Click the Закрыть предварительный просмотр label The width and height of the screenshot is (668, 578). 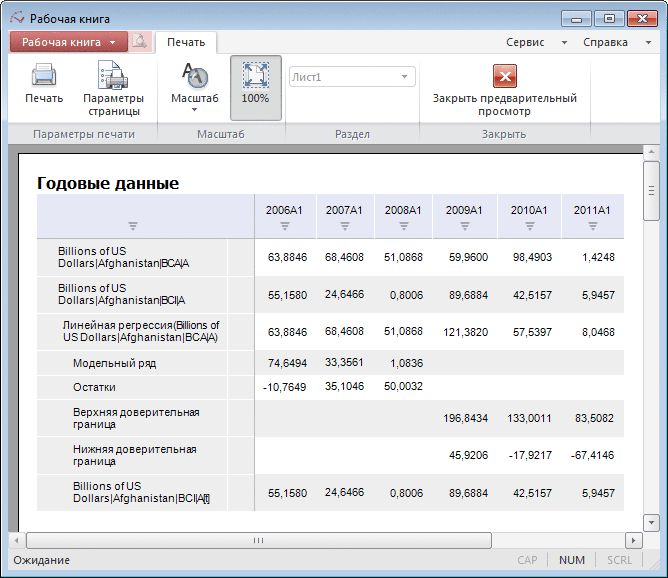504,105
